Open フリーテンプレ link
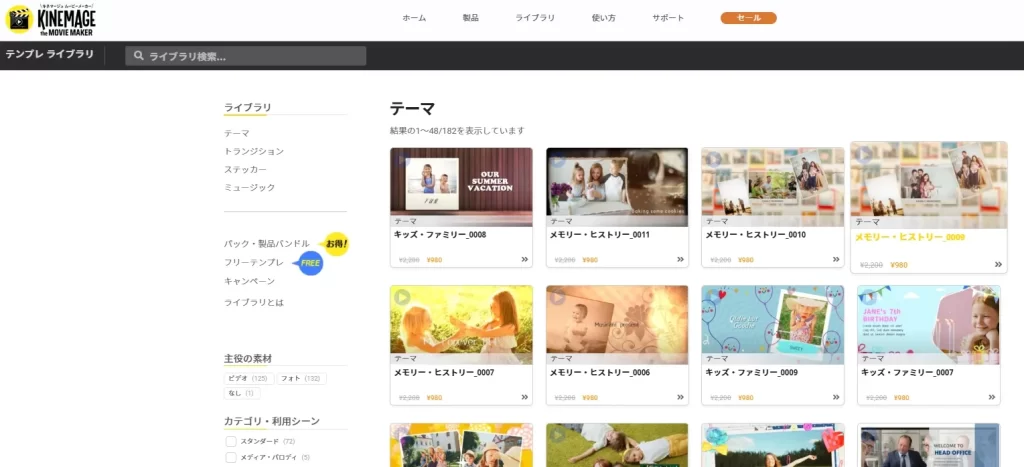The image size is (1024, 467). pyautogui.click(x=253, y=263)
